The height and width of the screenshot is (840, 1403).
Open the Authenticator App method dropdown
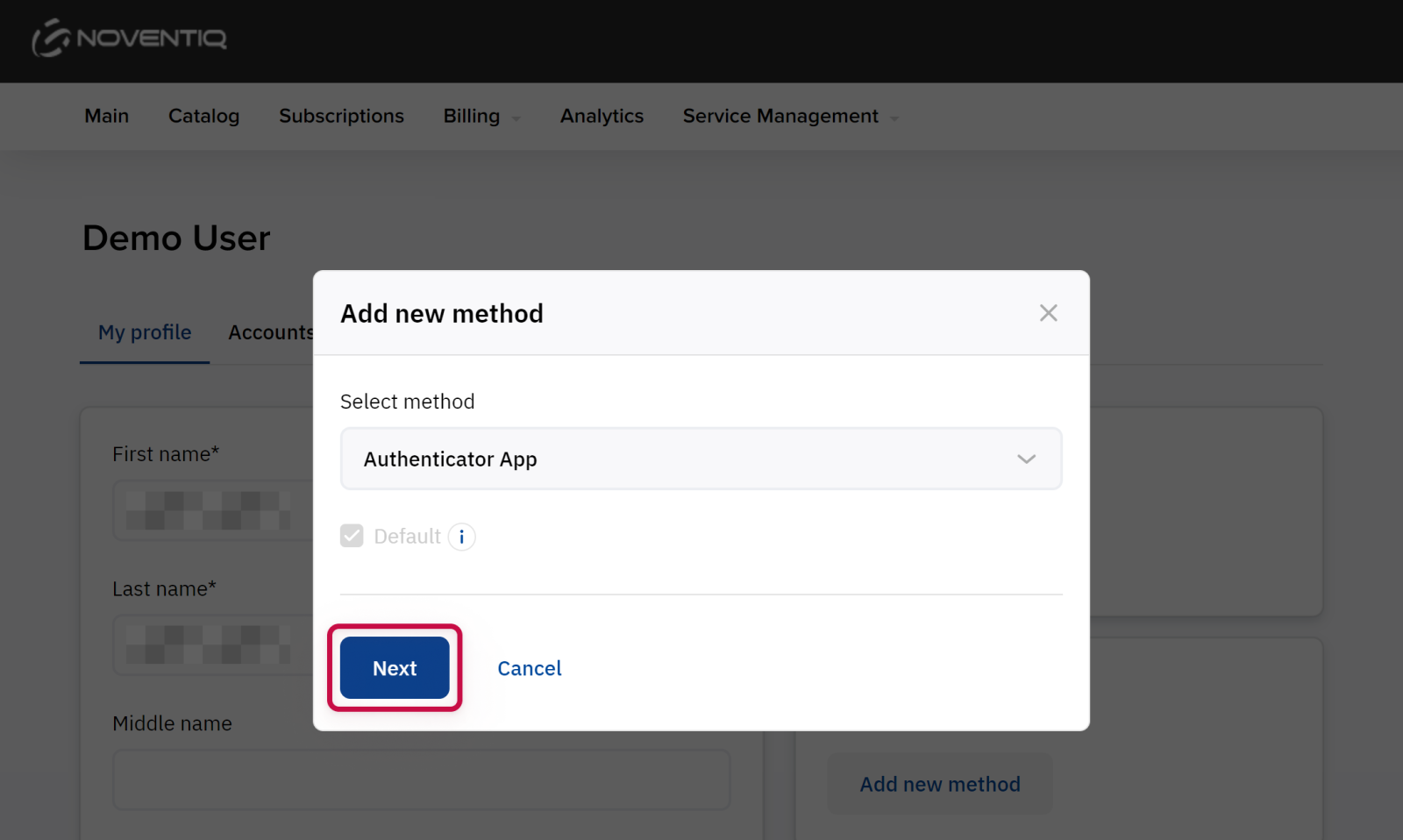coord(700,459)
